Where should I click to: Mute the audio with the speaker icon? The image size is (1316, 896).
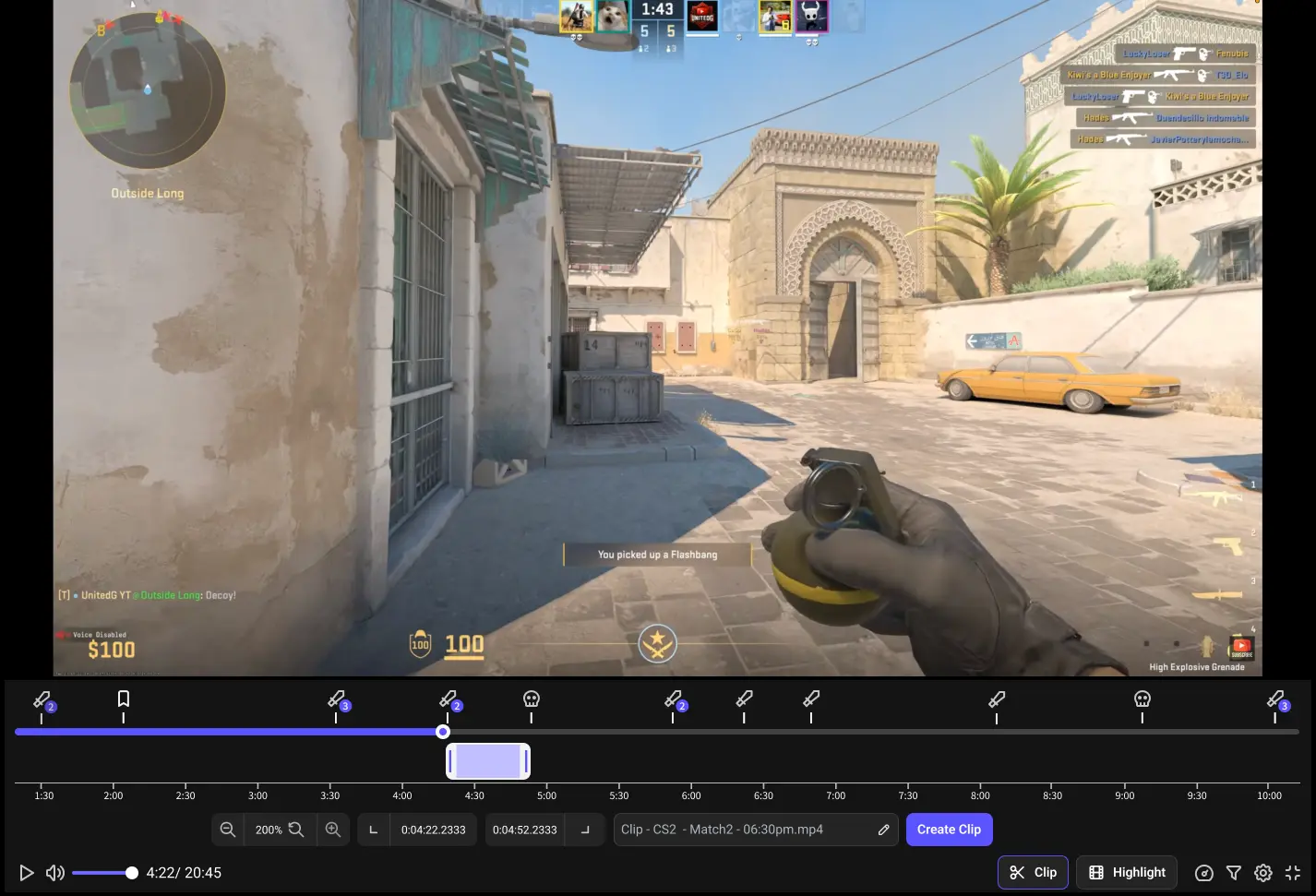coord(55,873)
